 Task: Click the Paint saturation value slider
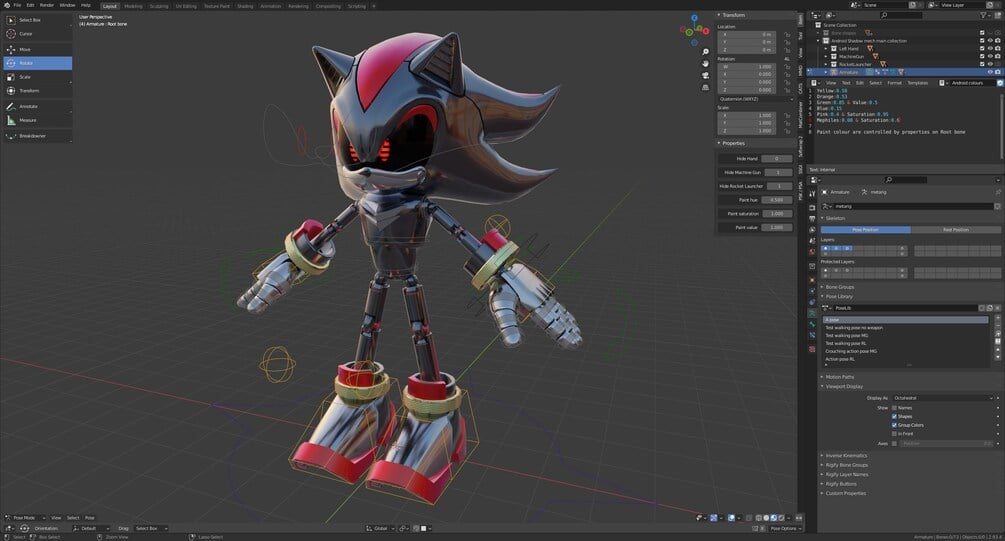pos(777,213)
